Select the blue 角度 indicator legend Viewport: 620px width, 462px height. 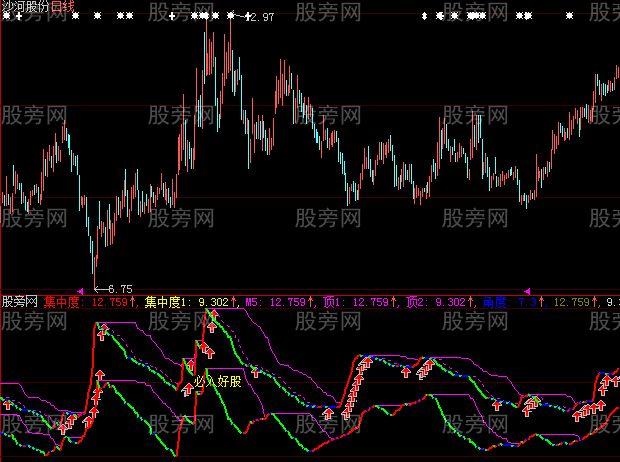click(x=514, y=303)
